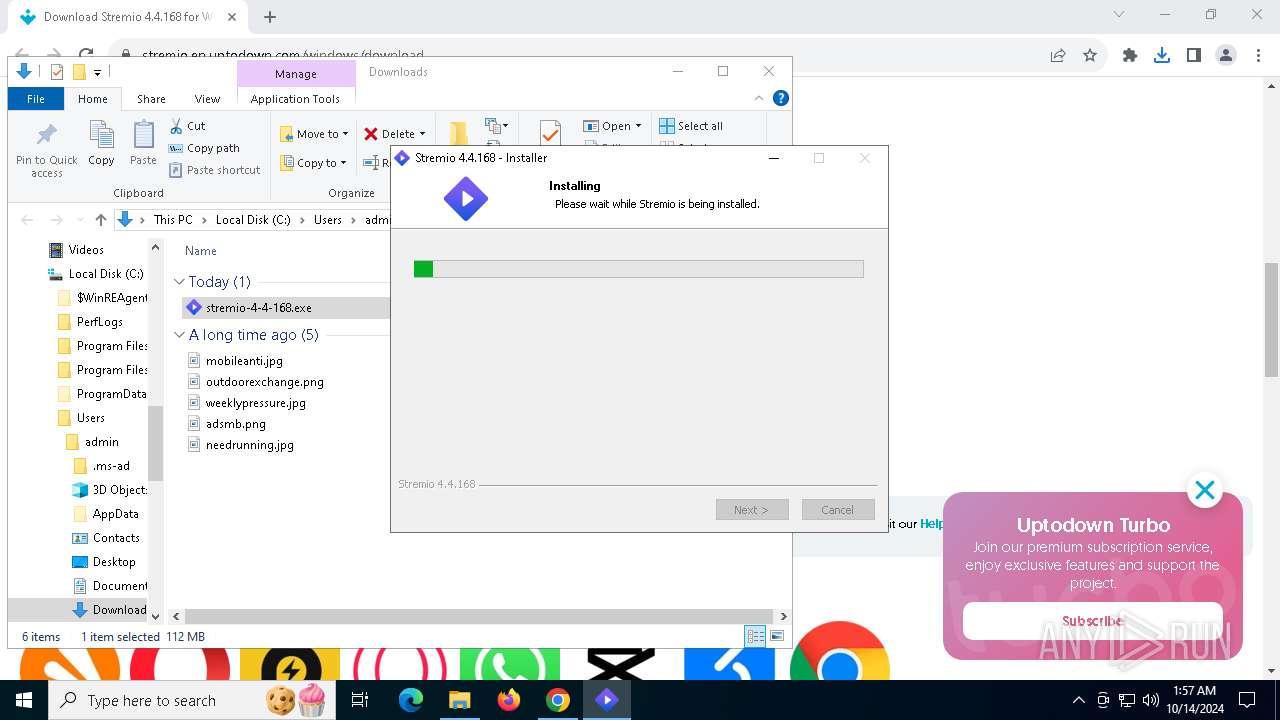Click the File tab in Explorer
The height and width of the screenshot is (720, 1280).
pyautogui.click(x=36, y=99)
